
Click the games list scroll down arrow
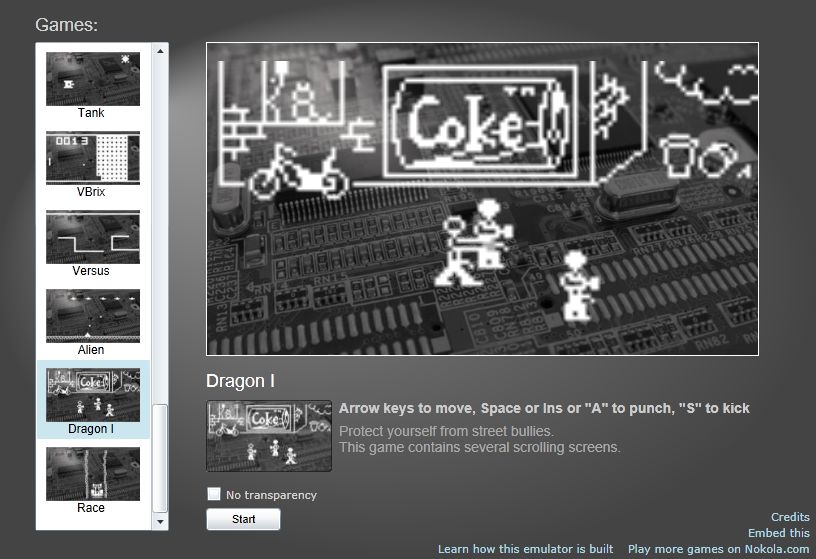pos(160,522)
